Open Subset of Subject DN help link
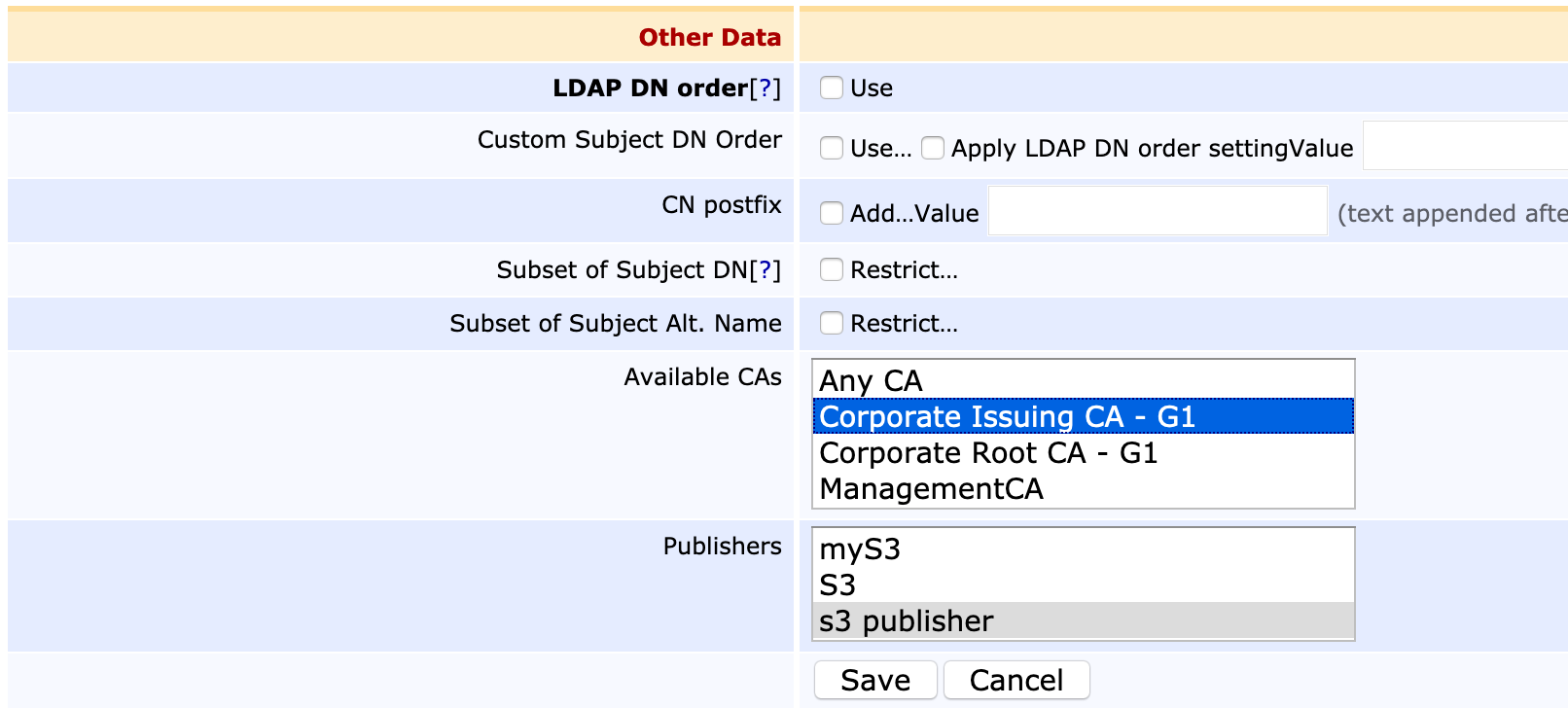 pos(765,270)
